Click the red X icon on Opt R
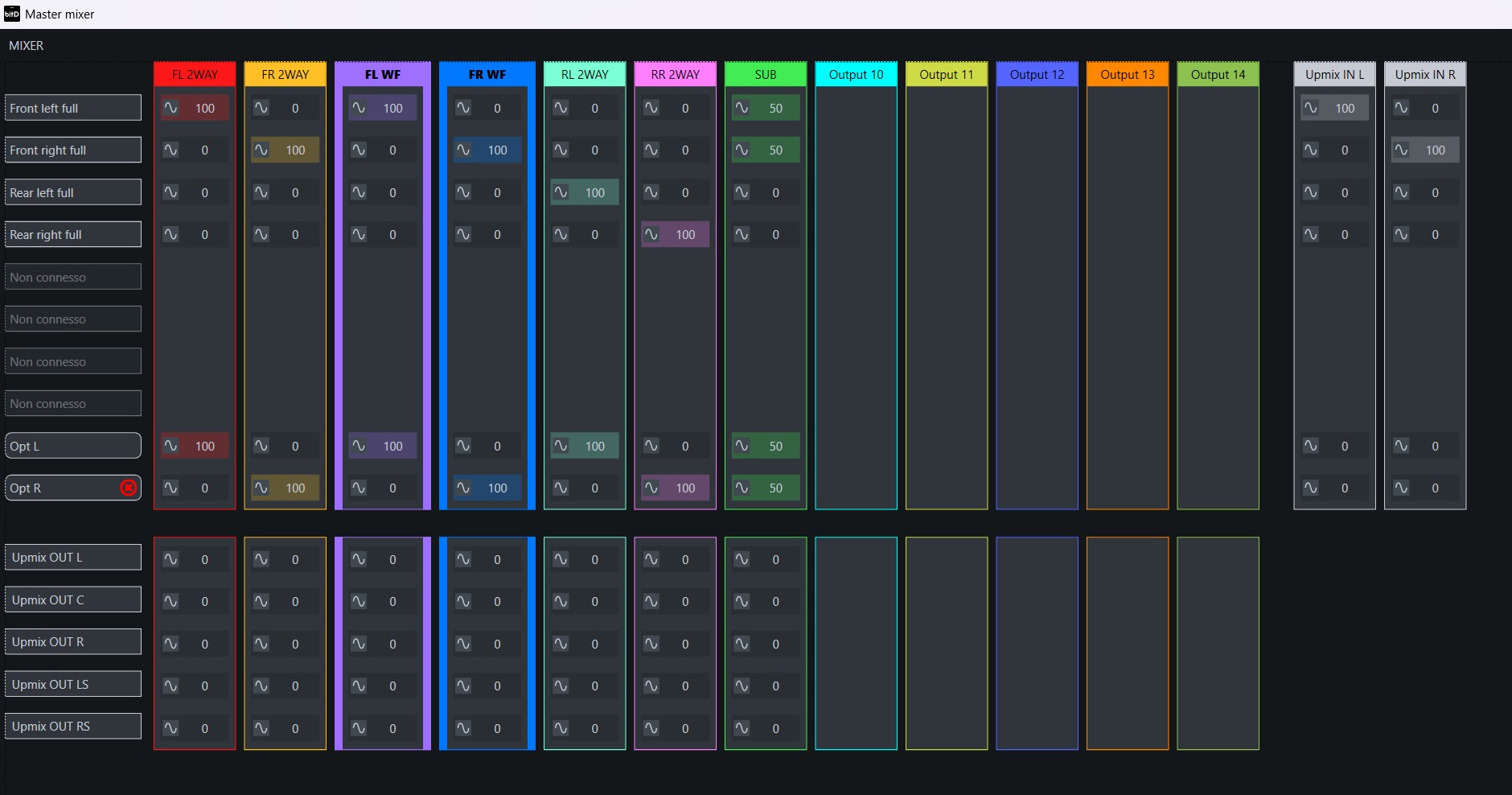 pos(129,488)
